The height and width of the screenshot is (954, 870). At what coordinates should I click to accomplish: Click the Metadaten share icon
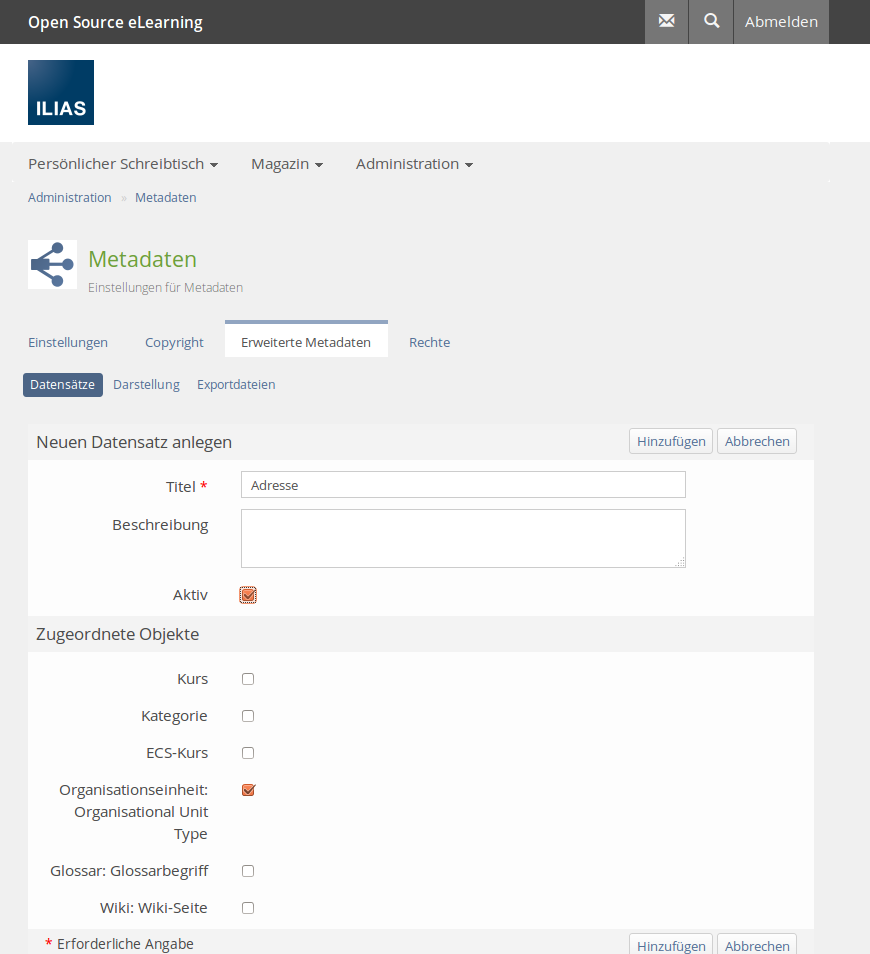click(52, 265)
